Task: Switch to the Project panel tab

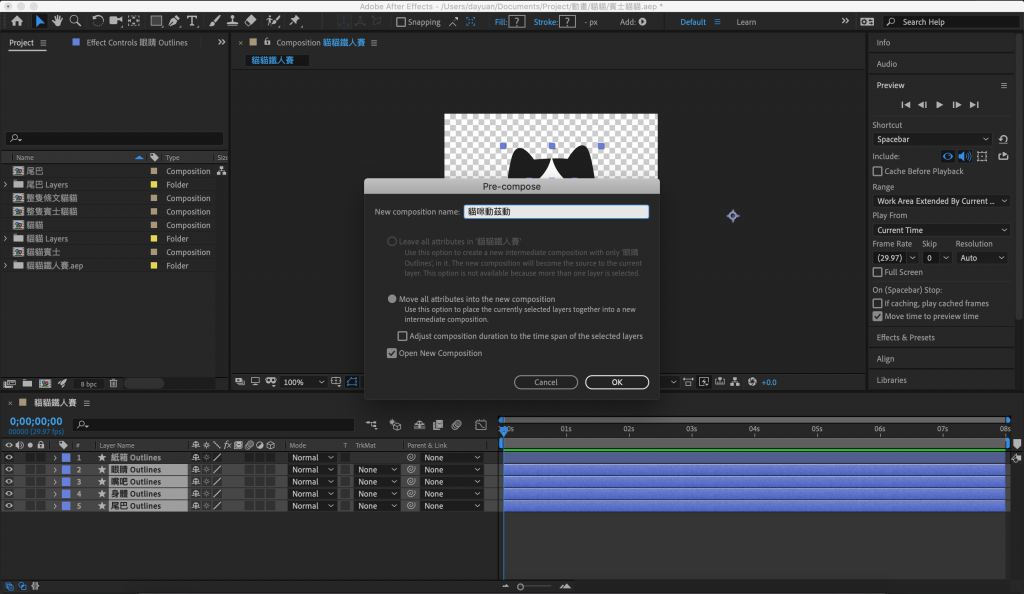Action: tap(21, 42)
